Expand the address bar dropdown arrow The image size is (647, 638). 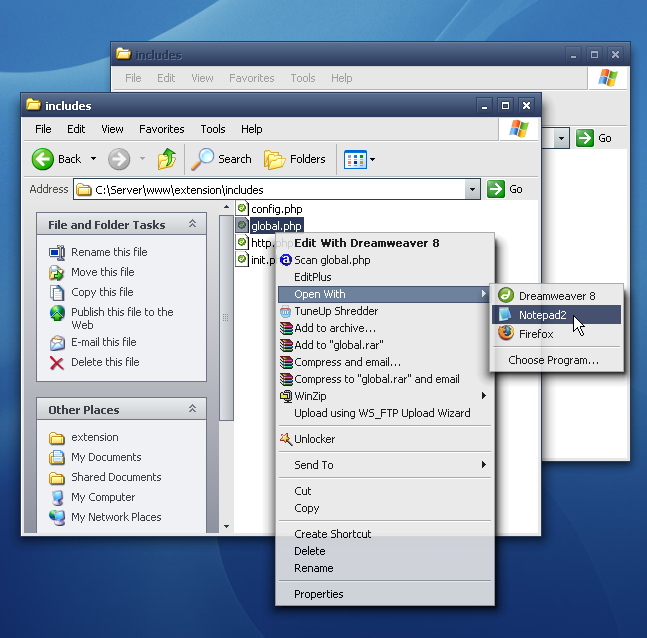click(472, 189)
